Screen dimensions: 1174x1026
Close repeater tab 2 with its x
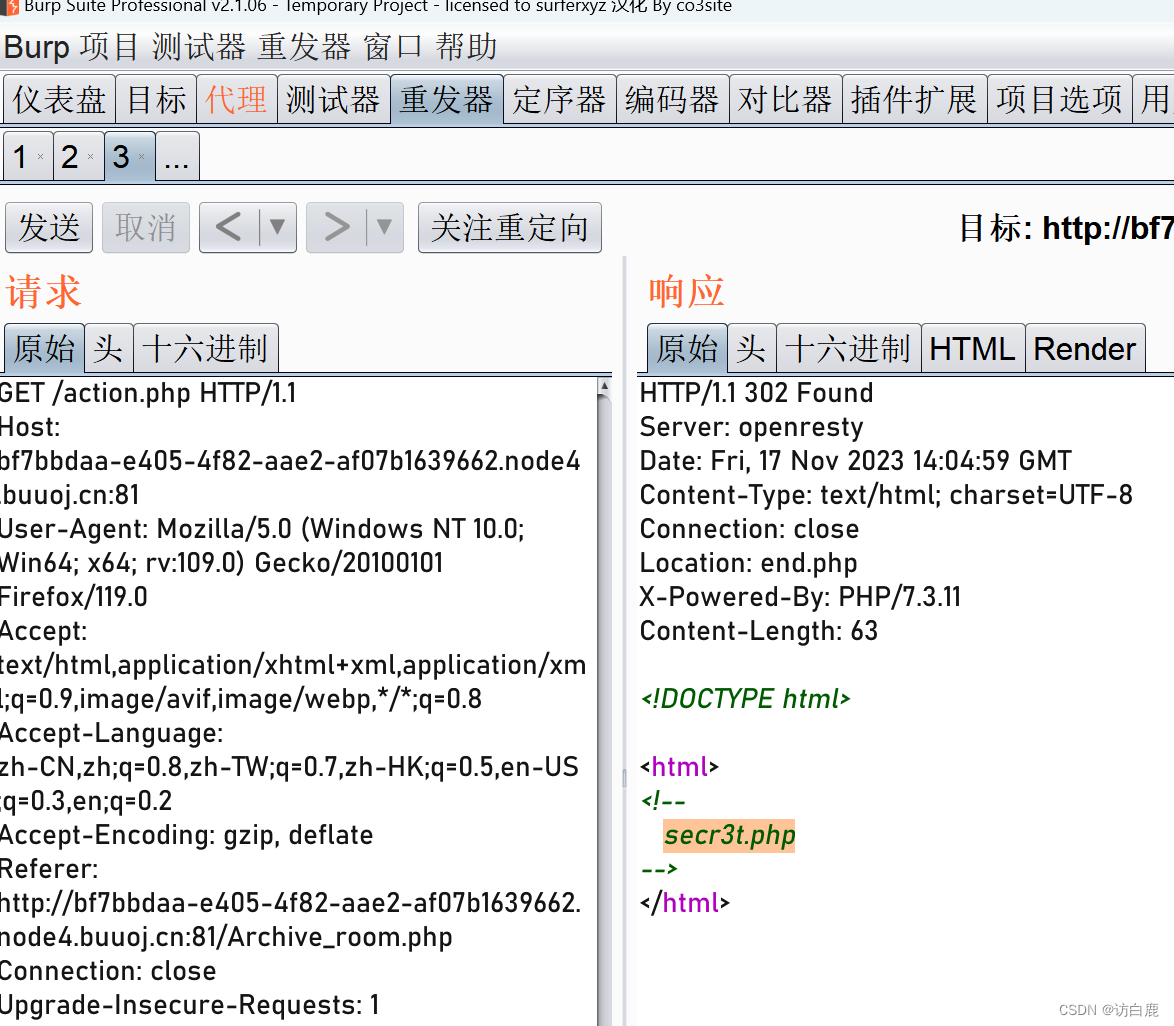point(91,157)
